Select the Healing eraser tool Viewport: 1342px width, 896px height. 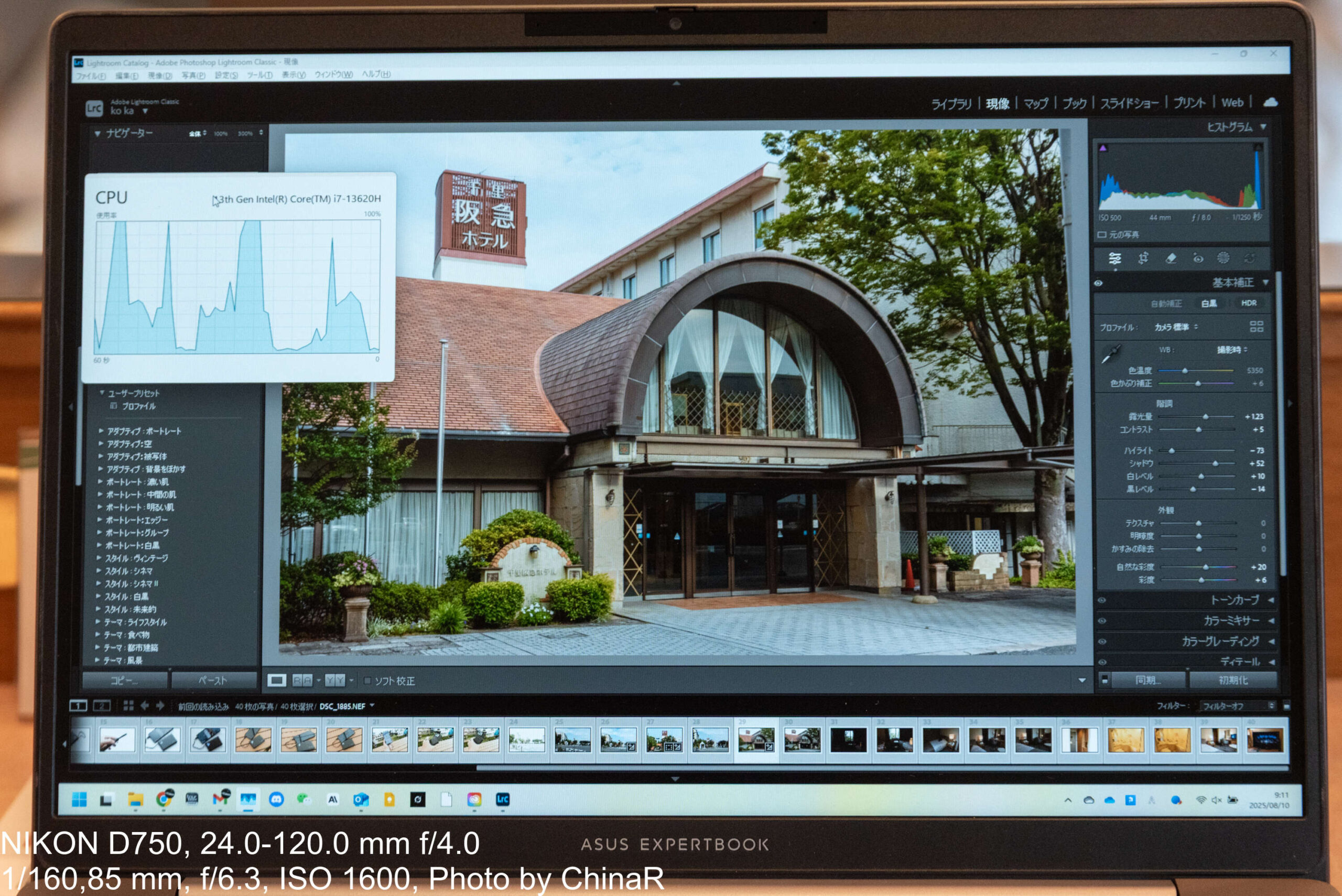pos(1171,258)
